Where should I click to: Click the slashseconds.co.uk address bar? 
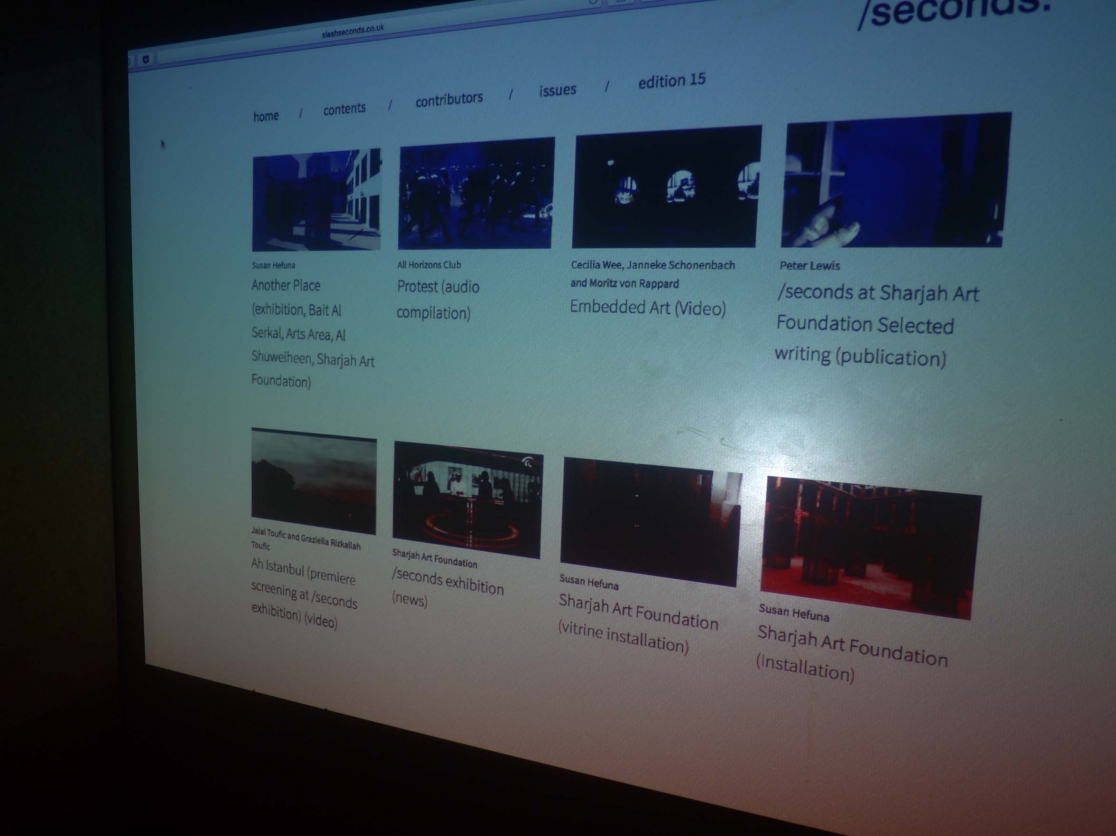[352, 31]
